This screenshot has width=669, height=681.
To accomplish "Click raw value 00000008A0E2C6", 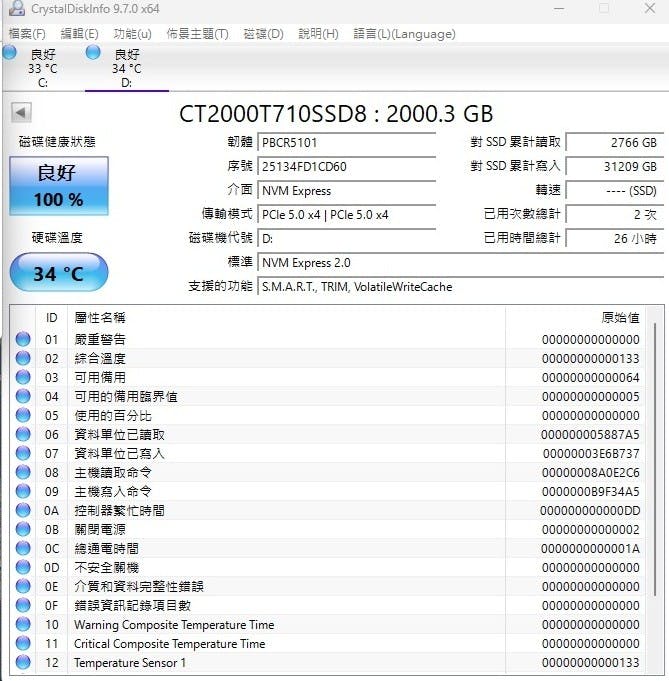I will (591, 473).
